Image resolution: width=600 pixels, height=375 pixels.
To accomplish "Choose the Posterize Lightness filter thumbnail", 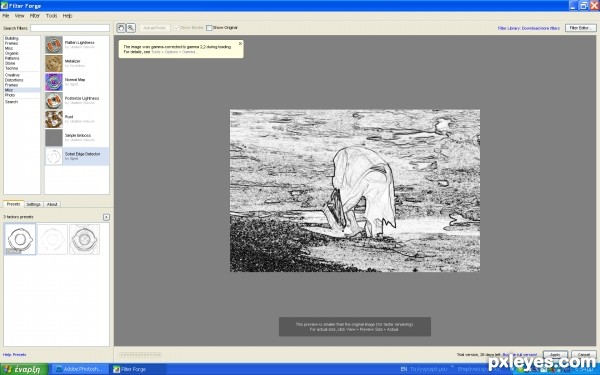I will (x=54, y=101).
